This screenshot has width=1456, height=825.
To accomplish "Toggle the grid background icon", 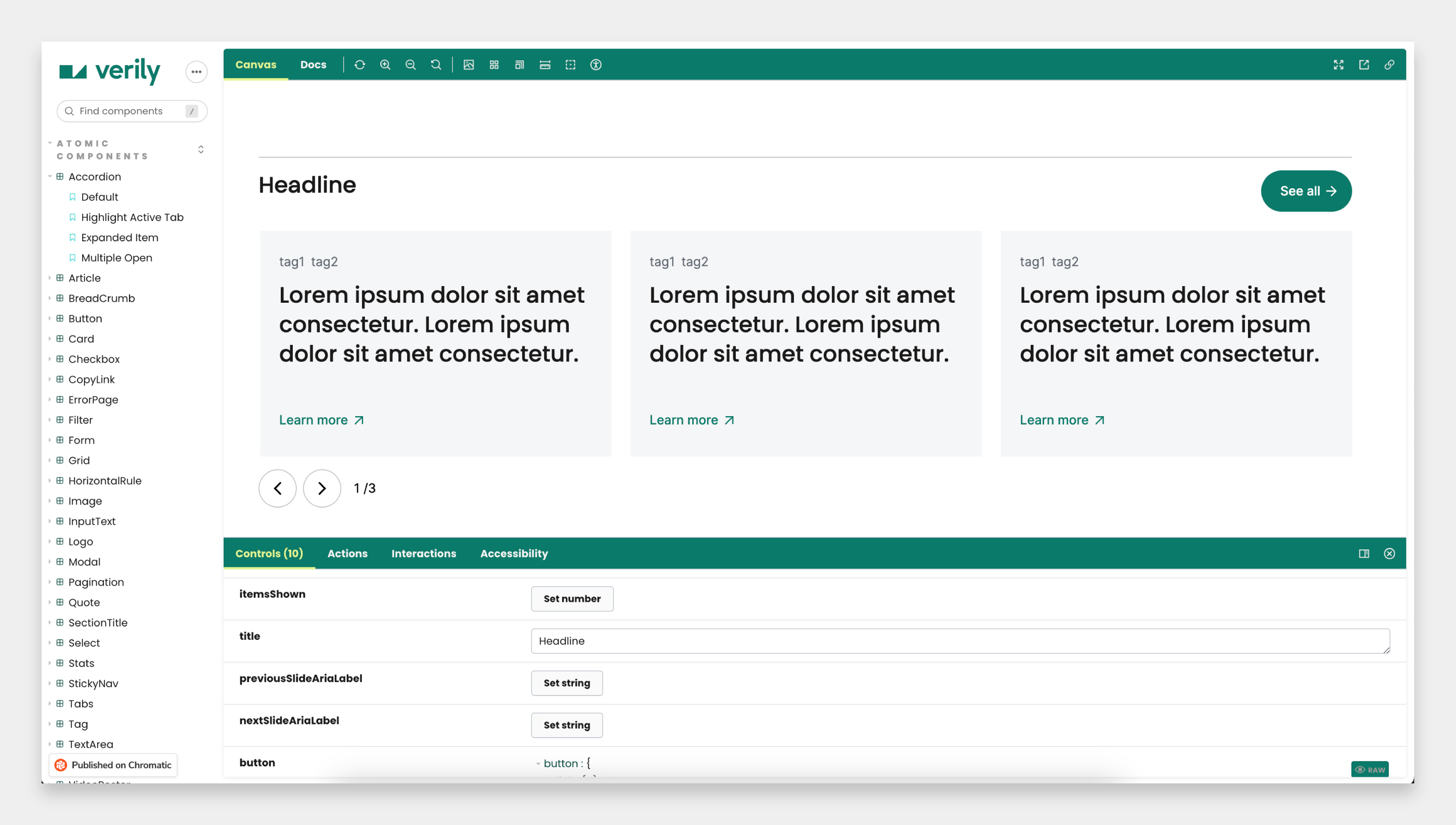I will pos(494,65).
